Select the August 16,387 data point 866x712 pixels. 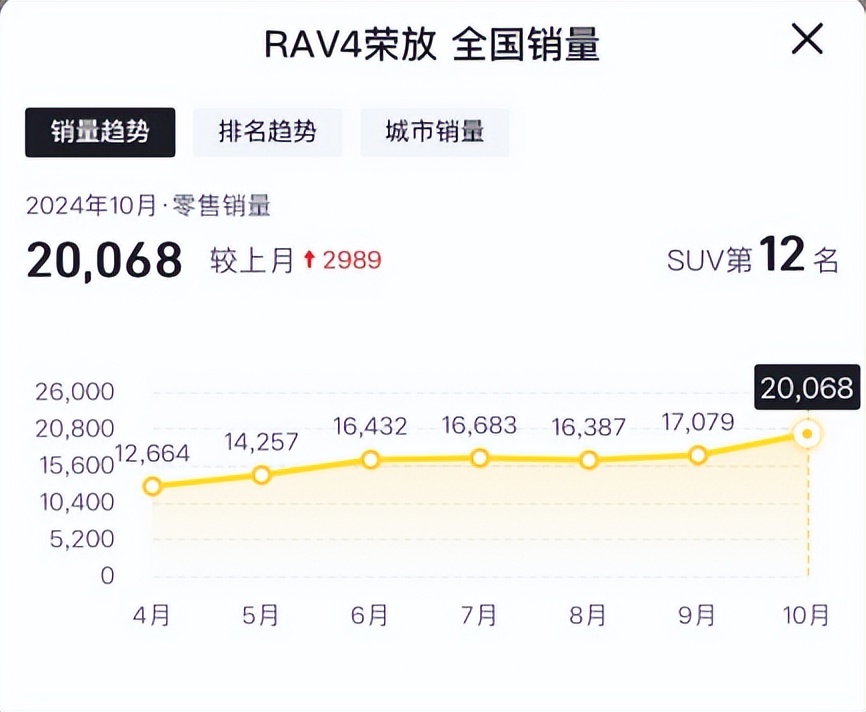coord(588,460)
